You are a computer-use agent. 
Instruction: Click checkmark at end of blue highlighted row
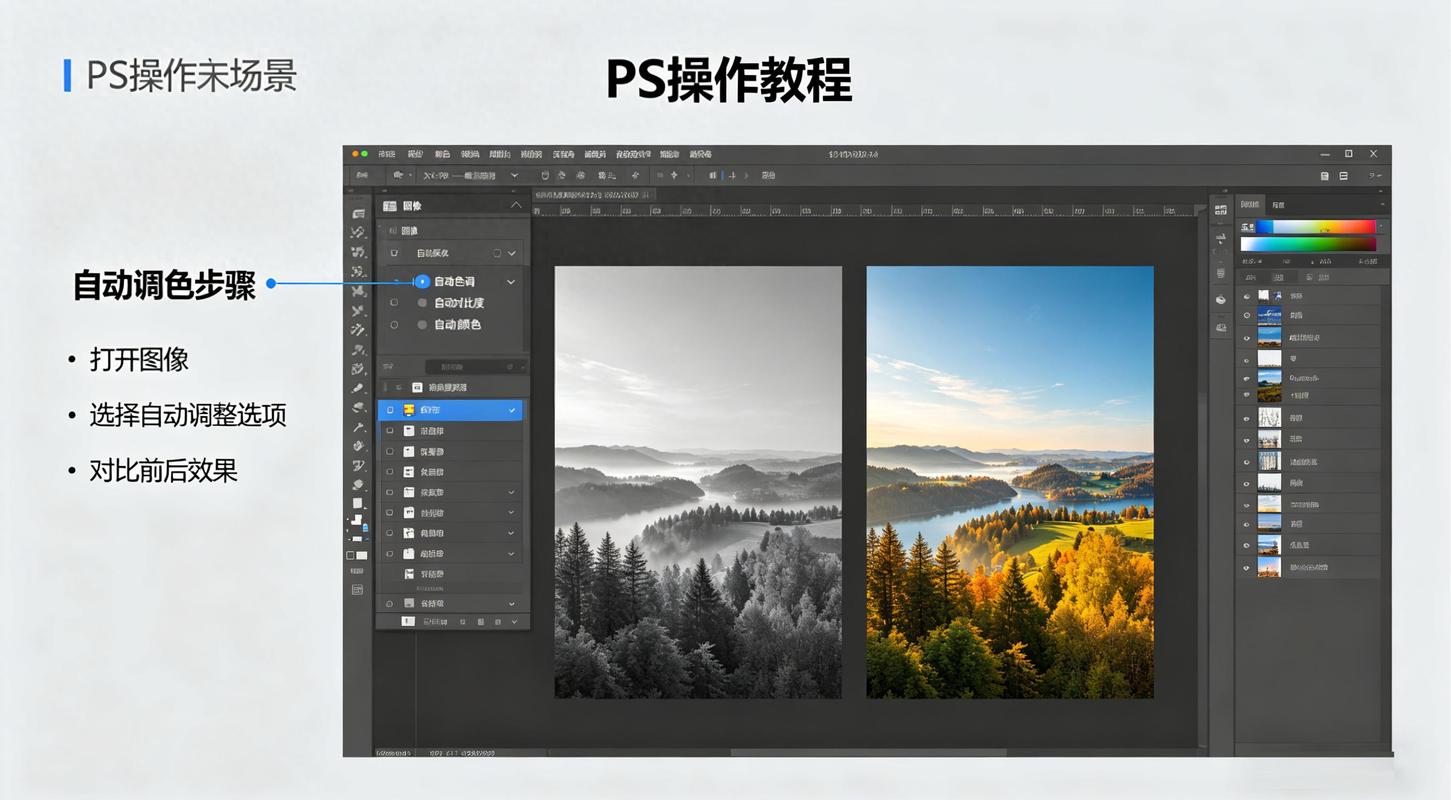click(x=512, y=410)
